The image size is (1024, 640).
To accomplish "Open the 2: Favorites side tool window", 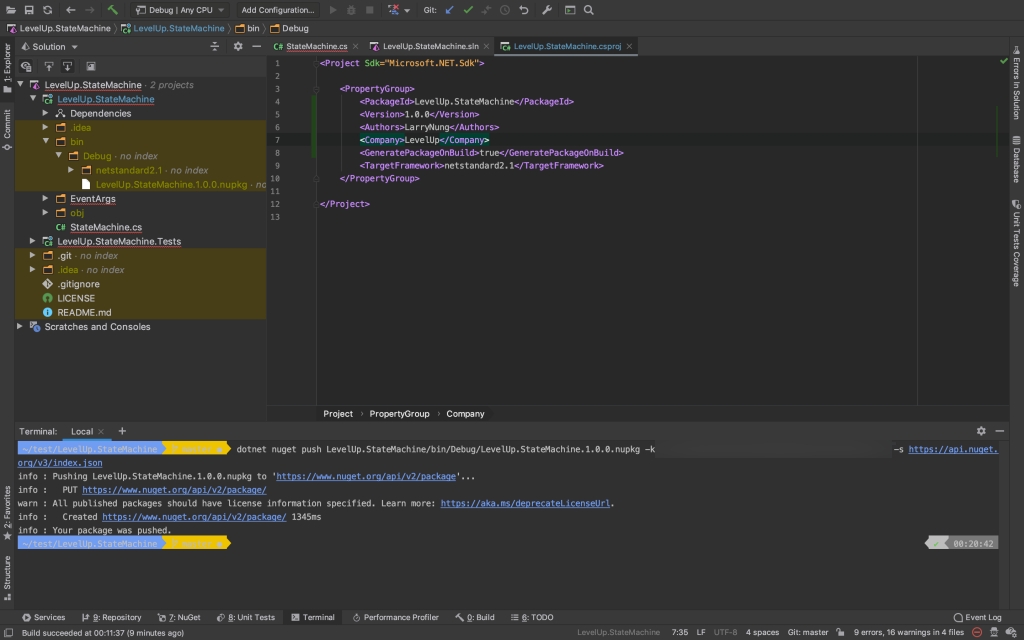I will (7, 513).
